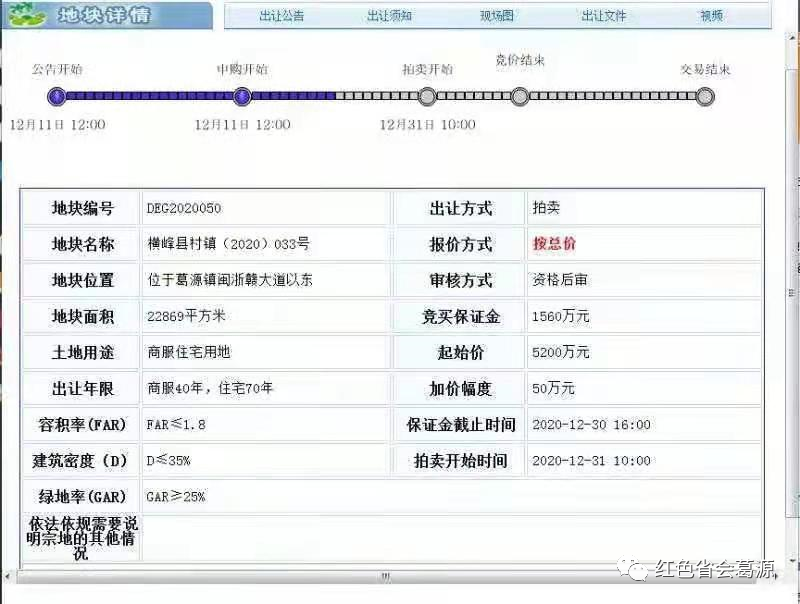800x604 pixels.
Task: Click the 起始价 label cell
Action: click(x=460, y=352)
